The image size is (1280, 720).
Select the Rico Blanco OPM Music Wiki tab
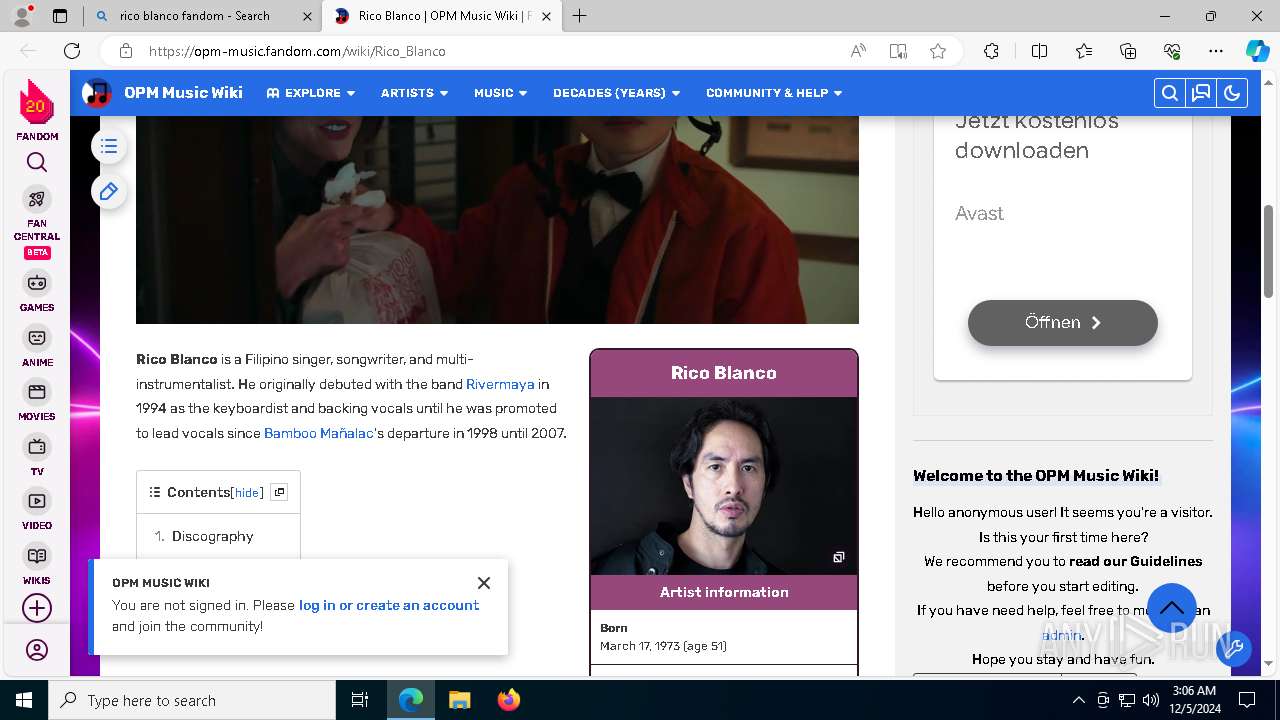point(440,16)
